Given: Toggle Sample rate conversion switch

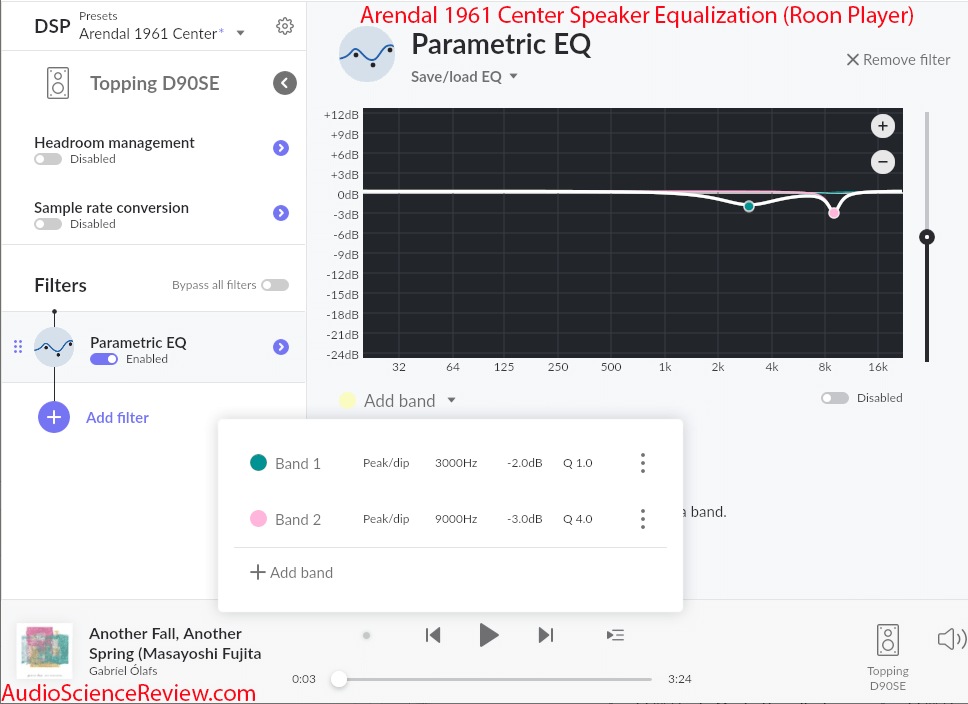Looking at the screenshot, I should [x=48, y=224].
